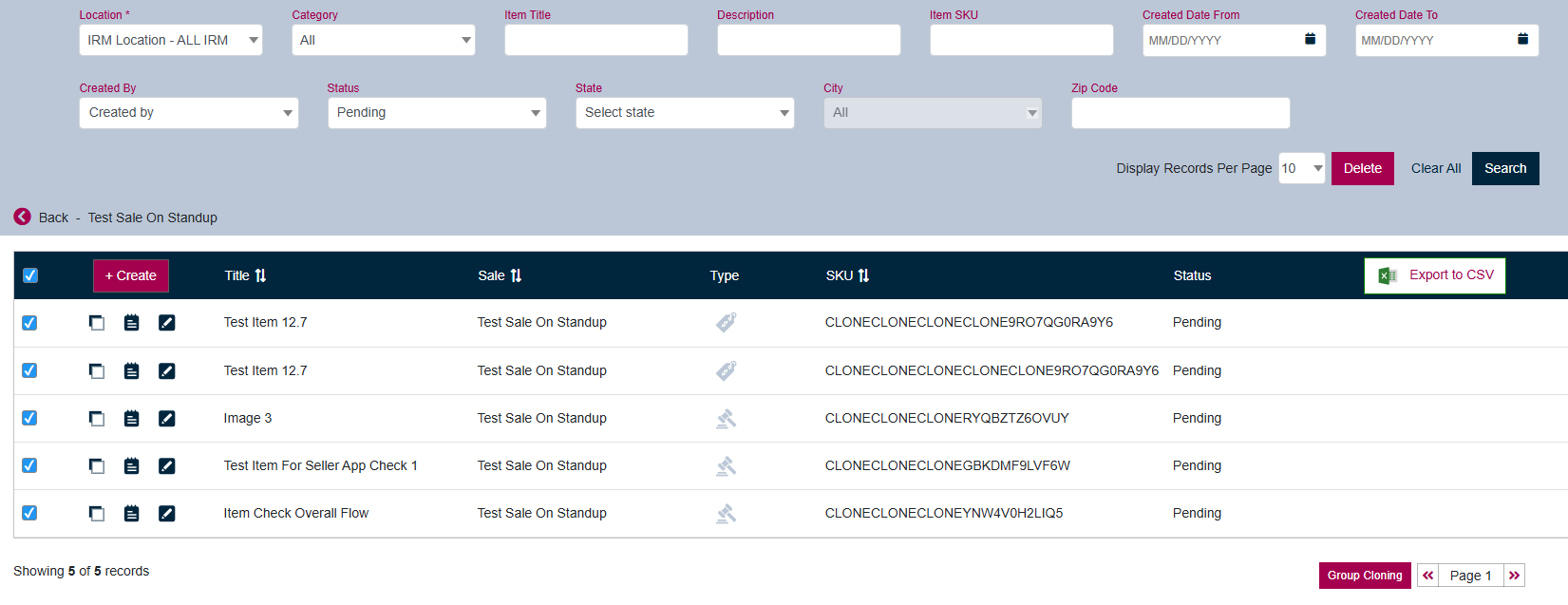Click gavel type icon for Seller App Check 1
This screenshot has height=605, width=1568.
[726, 465]
